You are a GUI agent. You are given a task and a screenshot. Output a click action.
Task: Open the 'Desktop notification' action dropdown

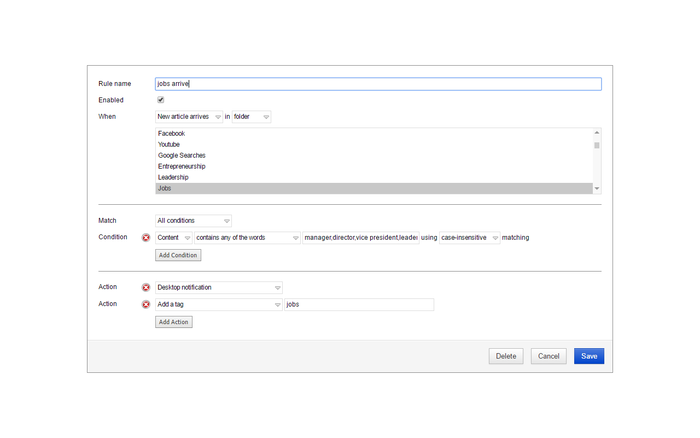218,288
